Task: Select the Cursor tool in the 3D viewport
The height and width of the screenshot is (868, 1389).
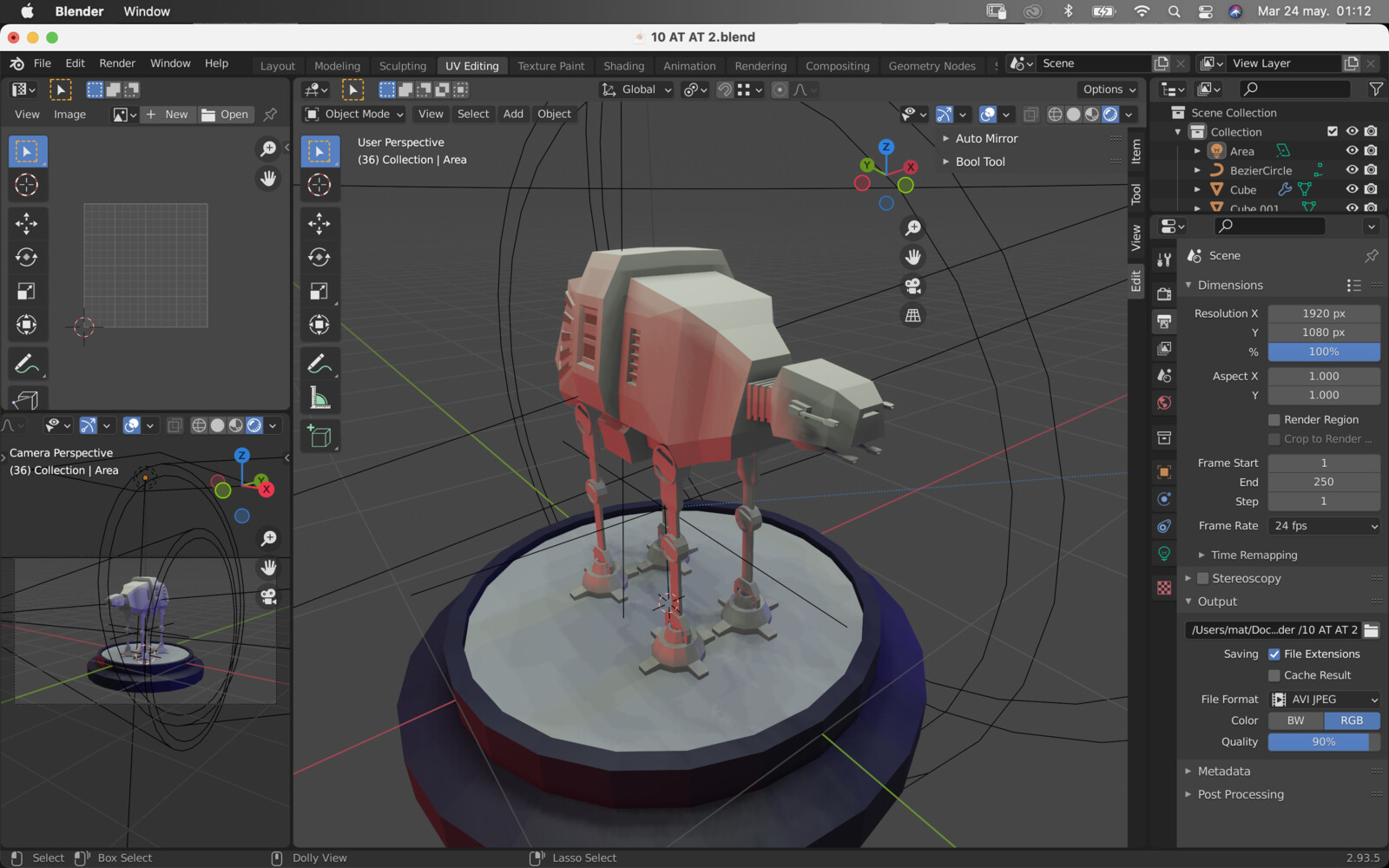Action: click(319, 184)
